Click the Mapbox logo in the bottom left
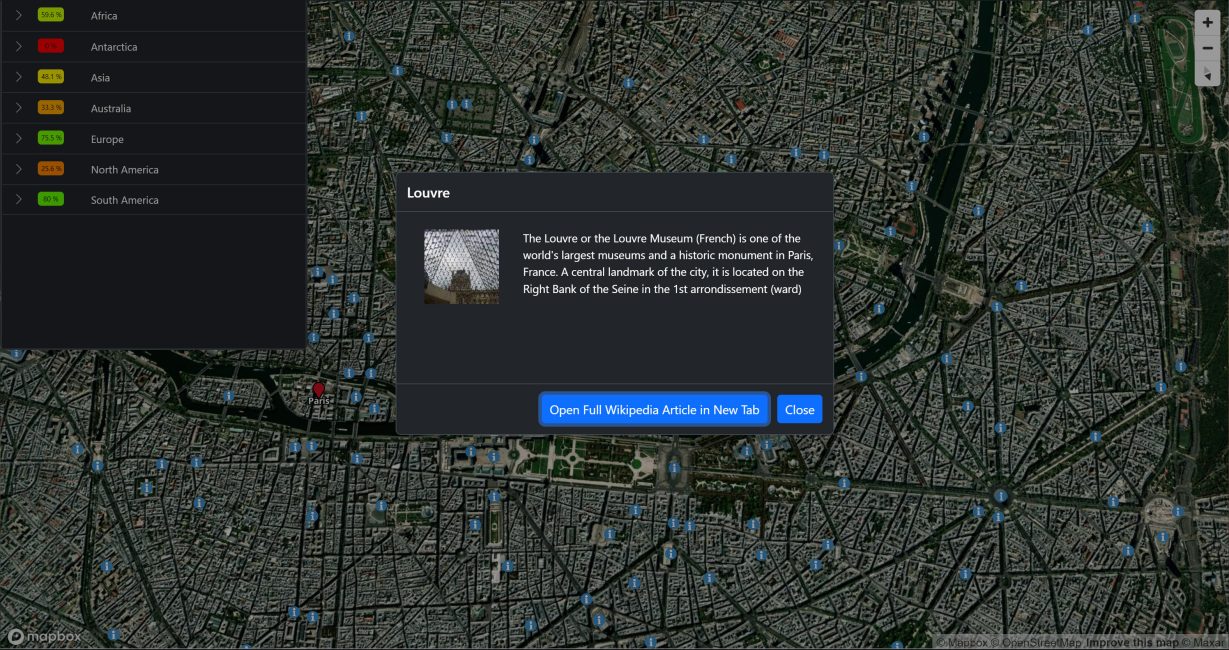Screen dimensions: 1229x650 [x=43, y=636]
